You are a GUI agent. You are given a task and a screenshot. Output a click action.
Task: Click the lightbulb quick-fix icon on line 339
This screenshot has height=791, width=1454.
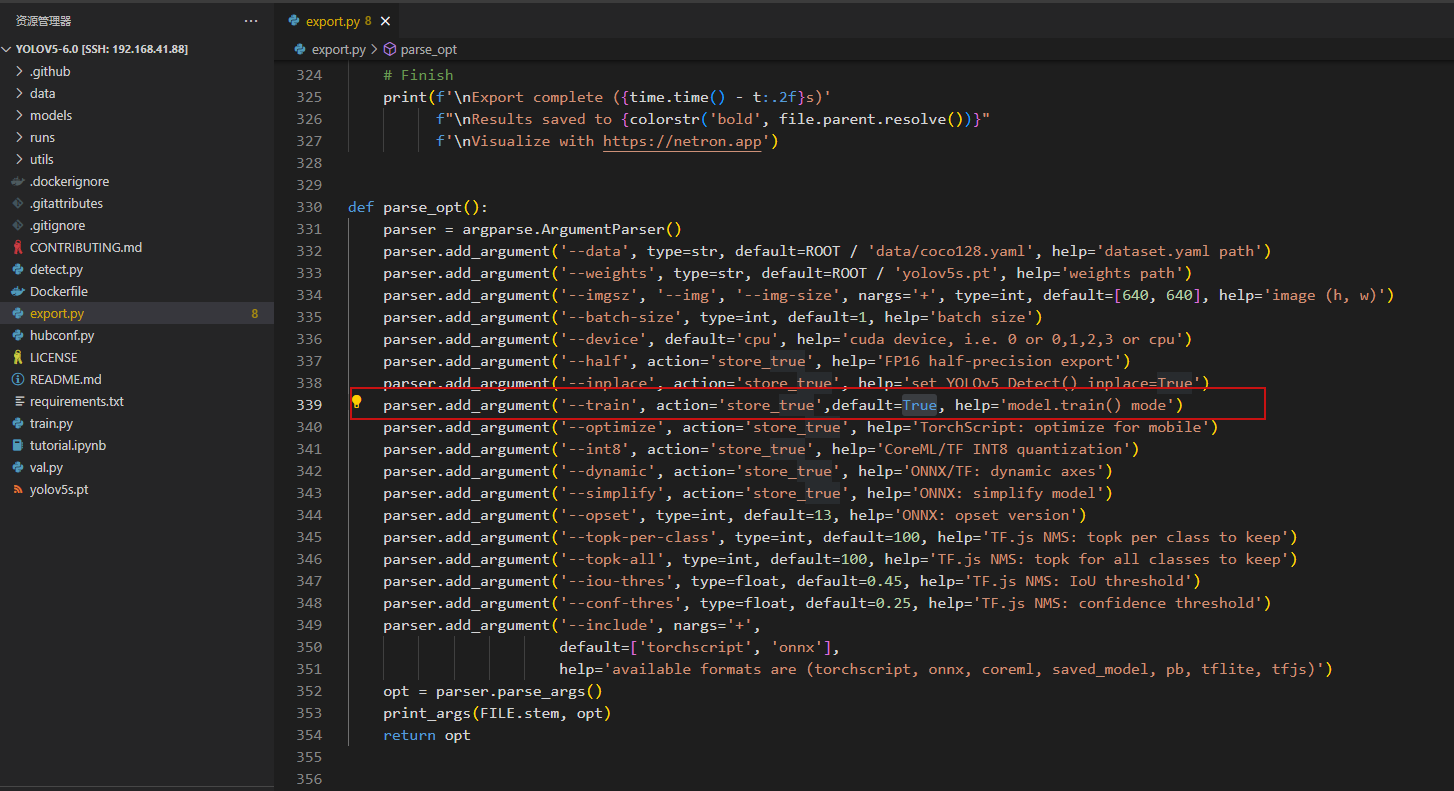pyautogui.click(x=356, y=403)
